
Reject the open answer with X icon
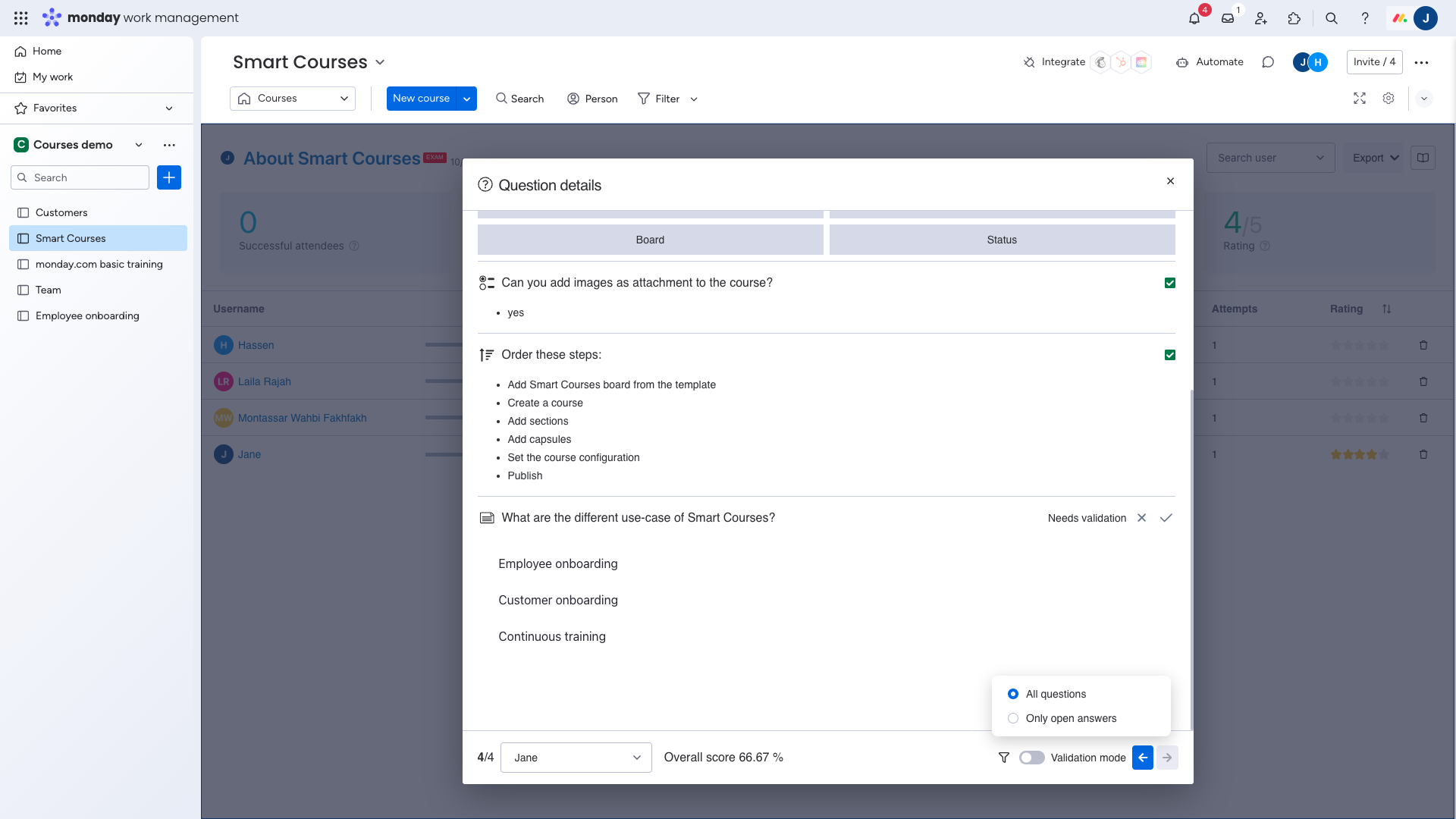1142,518
